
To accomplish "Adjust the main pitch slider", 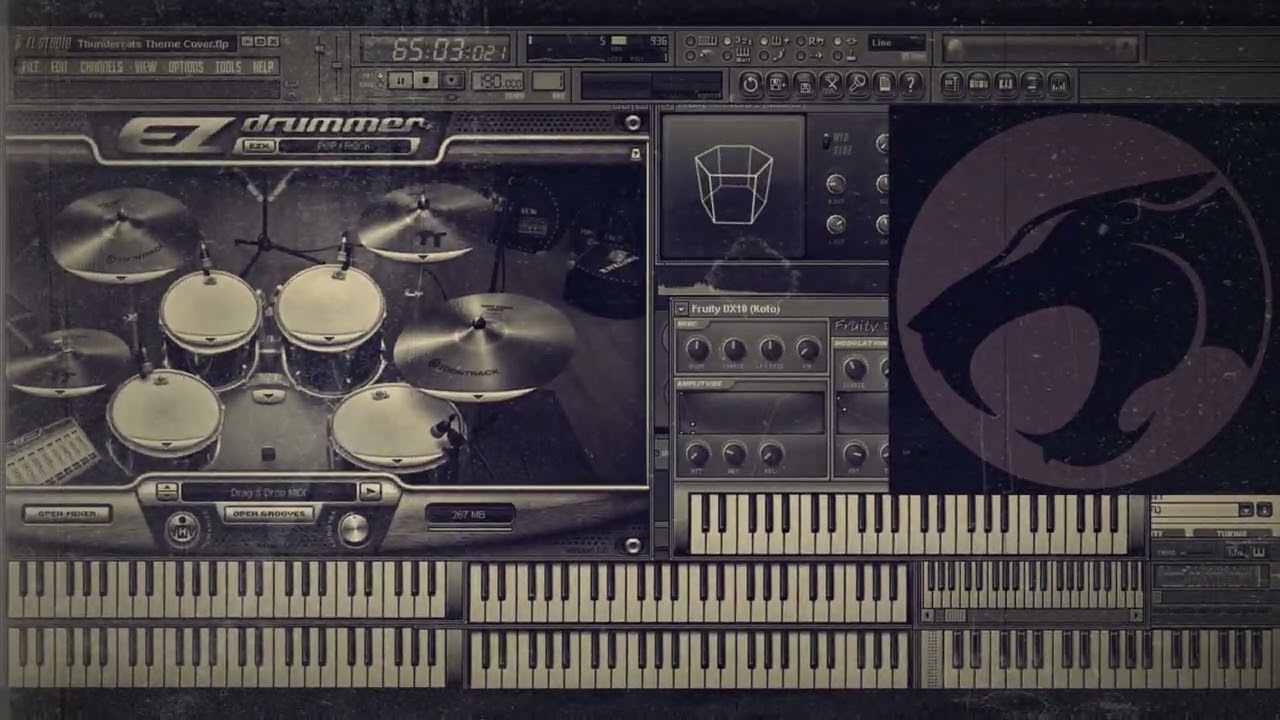I will tap(337, 65).
